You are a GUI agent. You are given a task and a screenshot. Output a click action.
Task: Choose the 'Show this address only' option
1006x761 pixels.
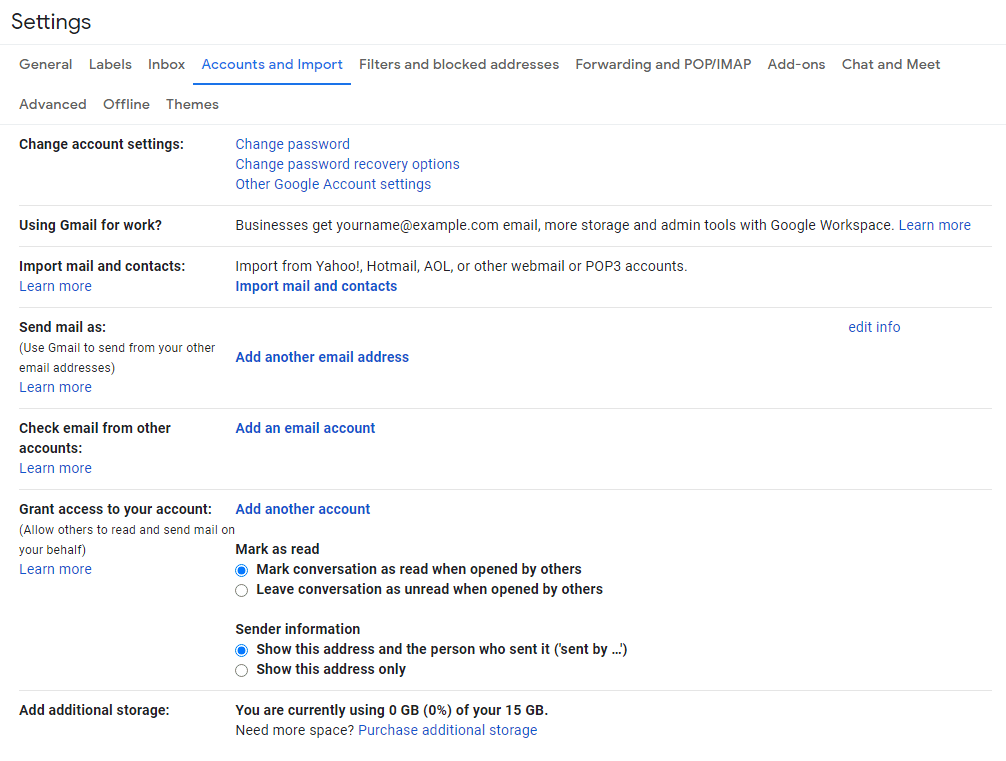[x=241, y=670]
